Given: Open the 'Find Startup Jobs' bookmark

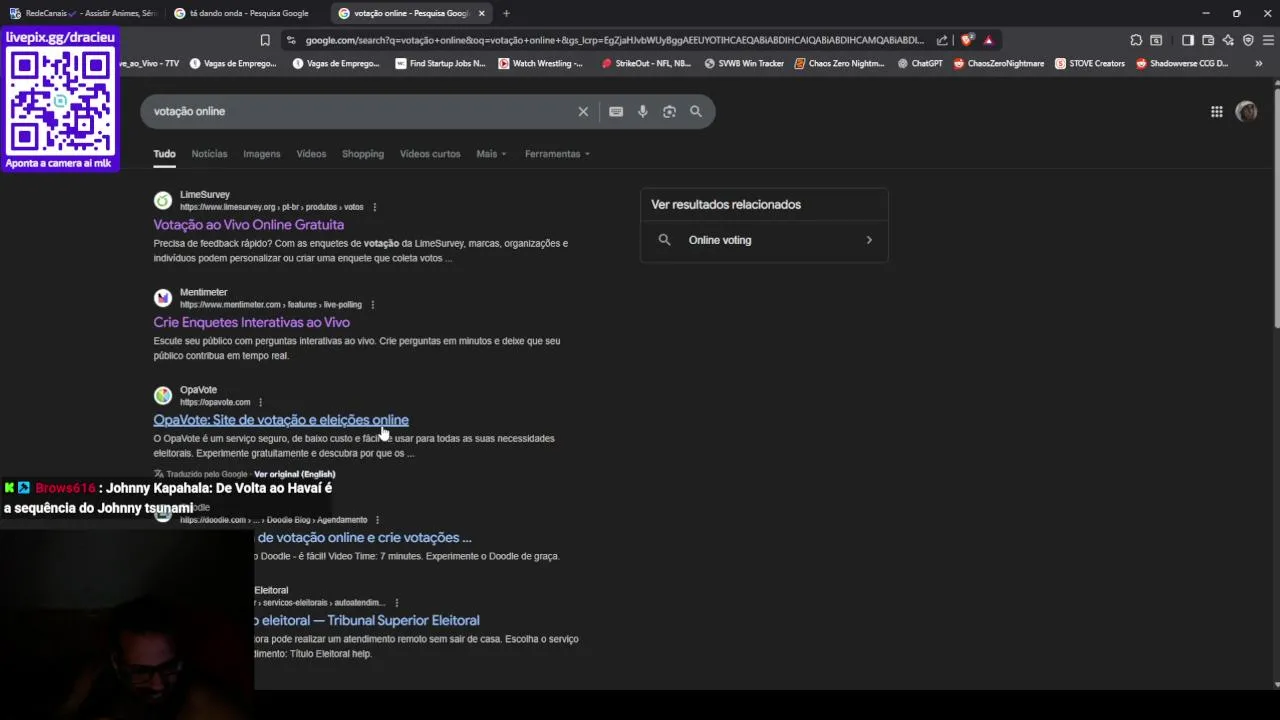Looking at the screenshot, I should tap(440, 63).
